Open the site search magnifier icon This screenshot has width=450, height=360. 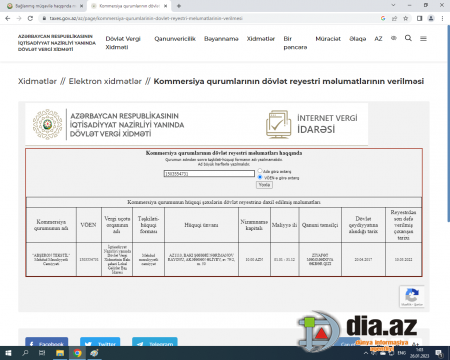click(408, 38)
